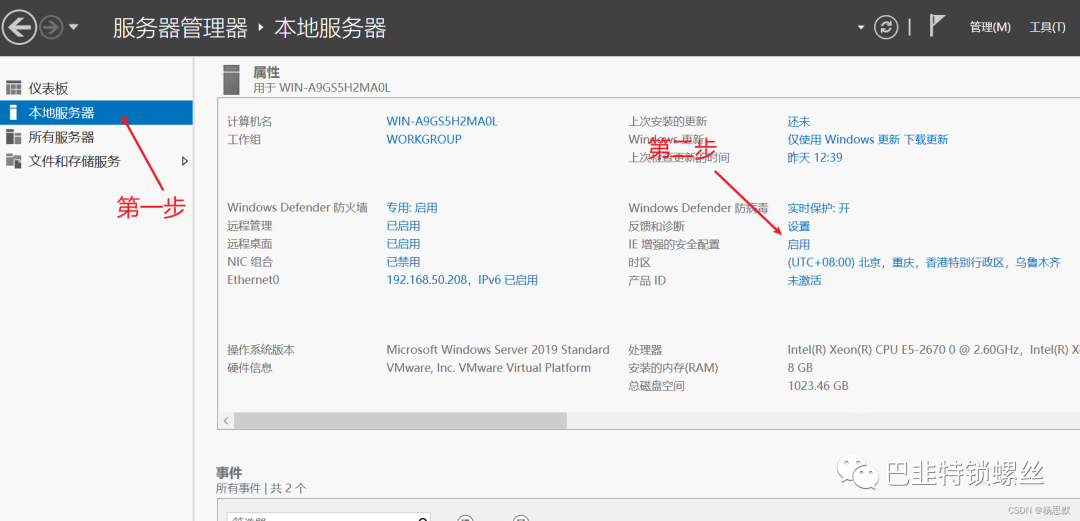Click 实时保护: 开 antivirus link
This screenshot has height=521, width=1080.
(x=818, y=207)
